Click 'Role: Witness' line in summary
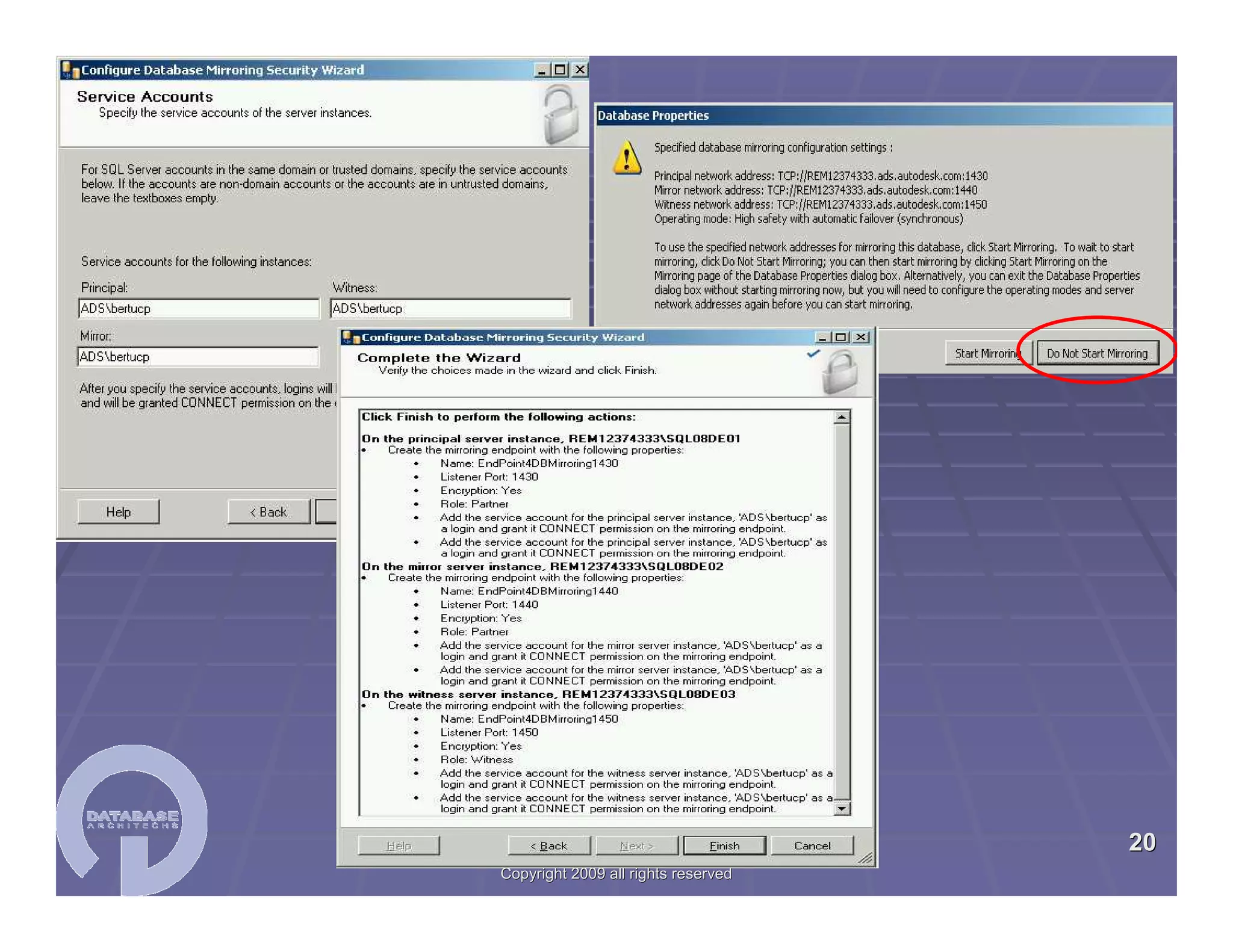 pyautogui.click(x=476, y=759)
